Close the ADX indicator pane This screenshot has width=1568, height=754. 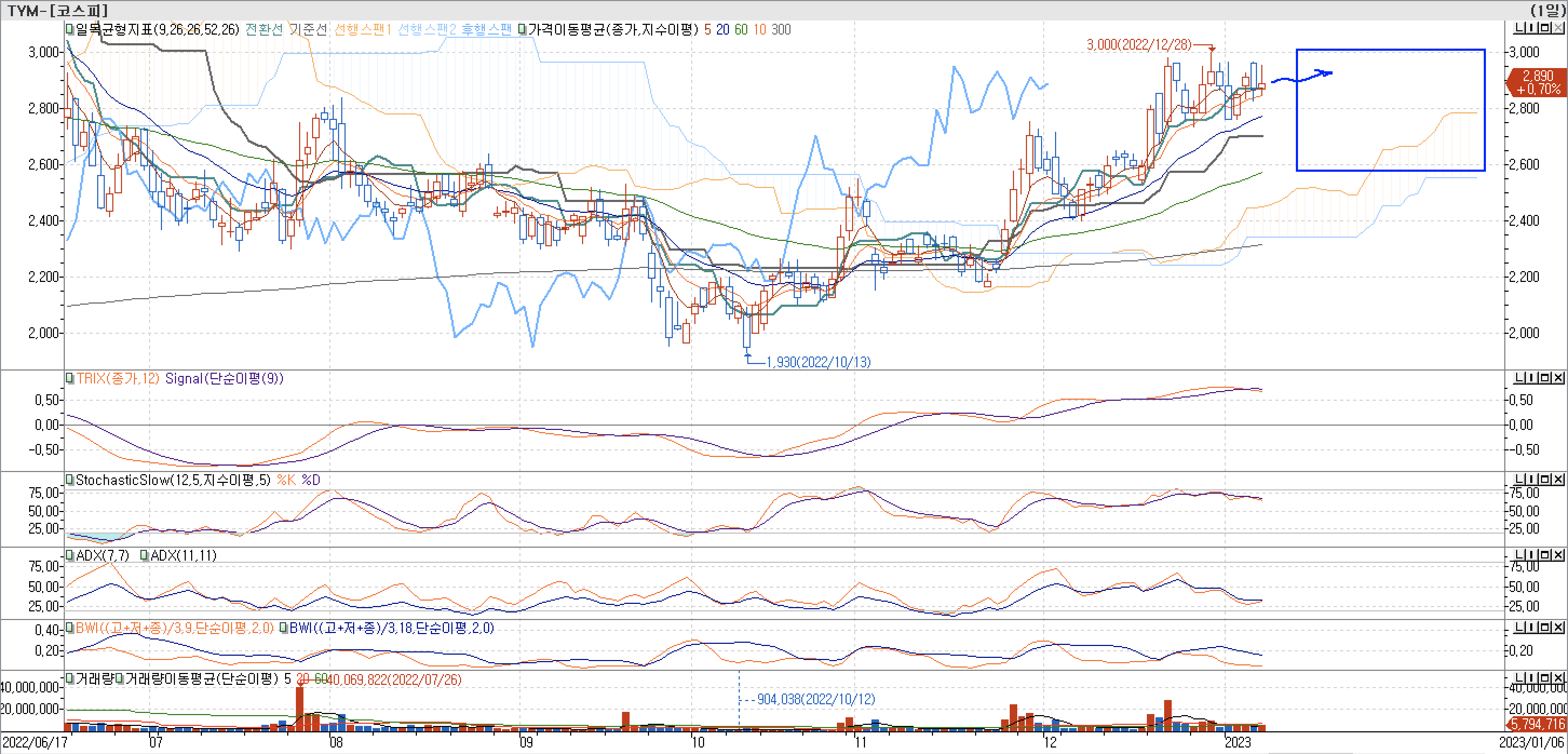coord(1558,555)
